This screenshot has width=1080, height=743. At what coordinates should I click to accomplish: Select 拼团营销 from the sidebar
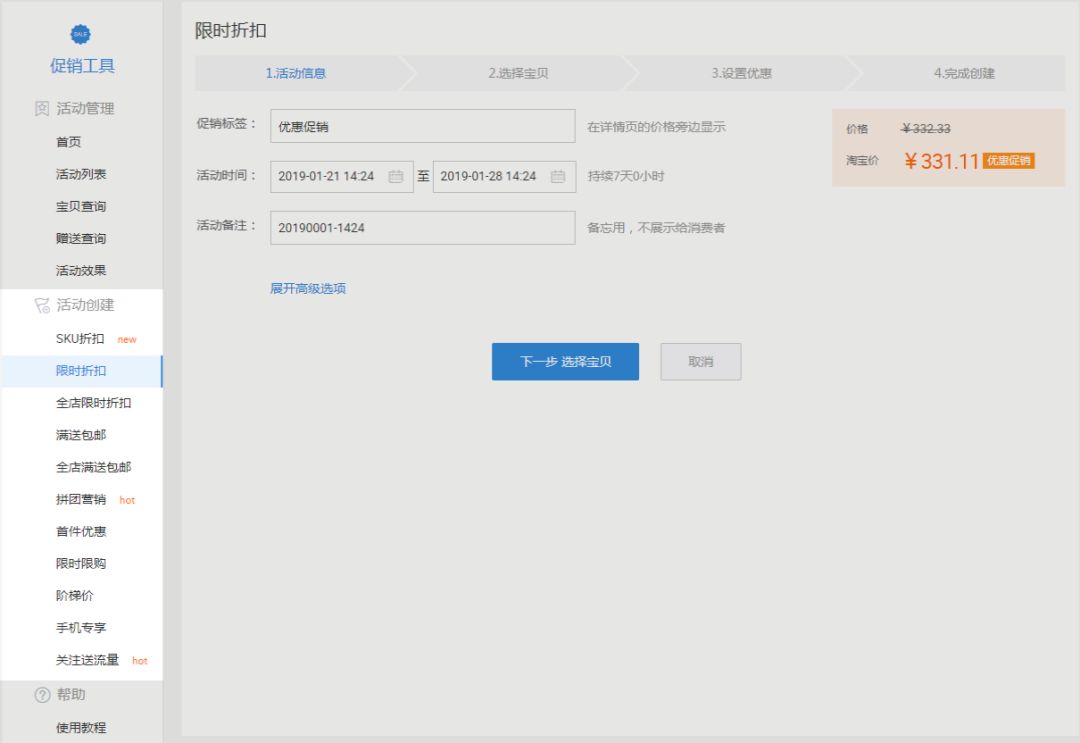tap(81, 499)
